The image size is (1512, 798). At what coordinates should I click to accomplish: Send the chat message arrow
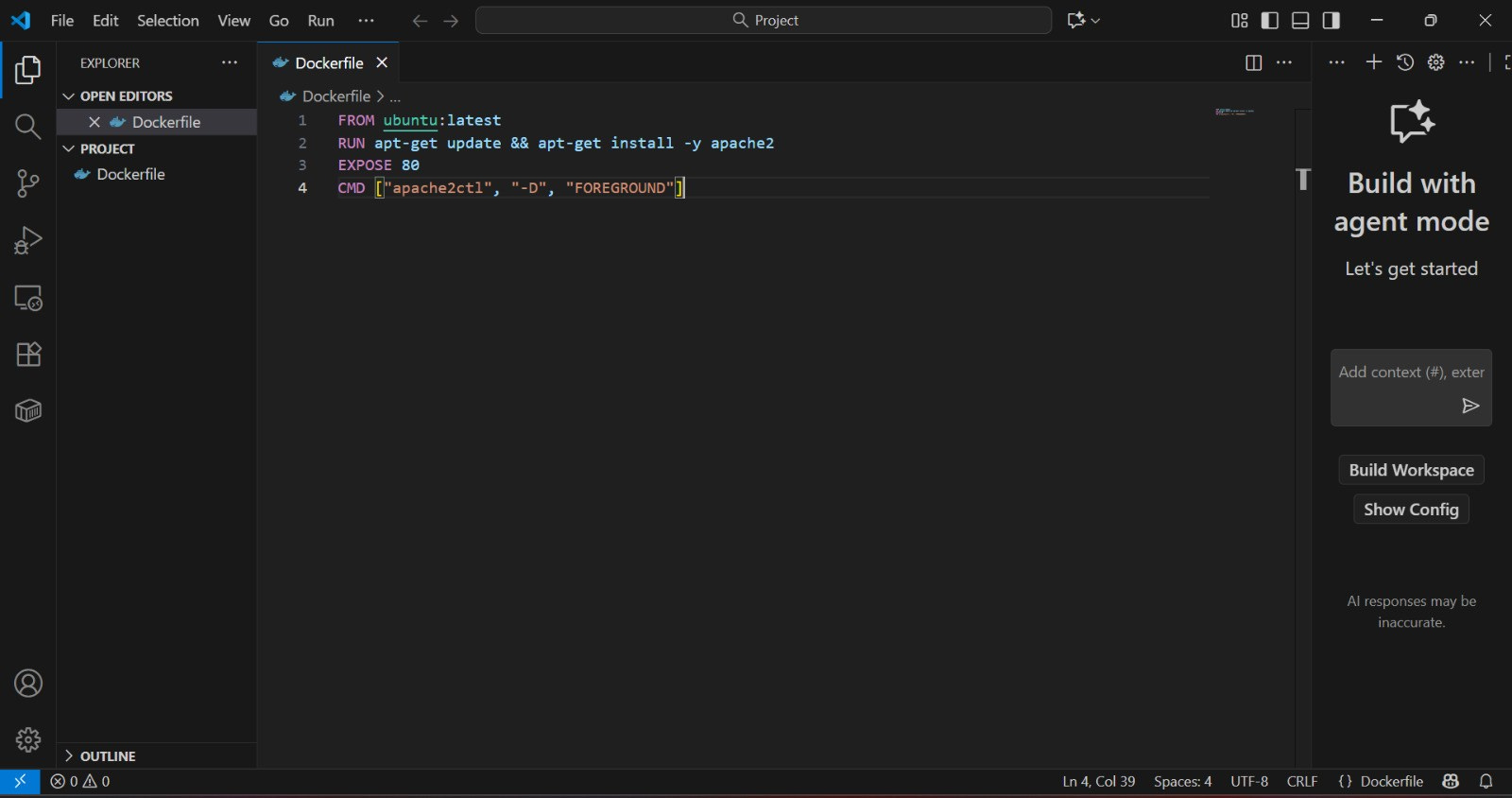(1470, 406)
